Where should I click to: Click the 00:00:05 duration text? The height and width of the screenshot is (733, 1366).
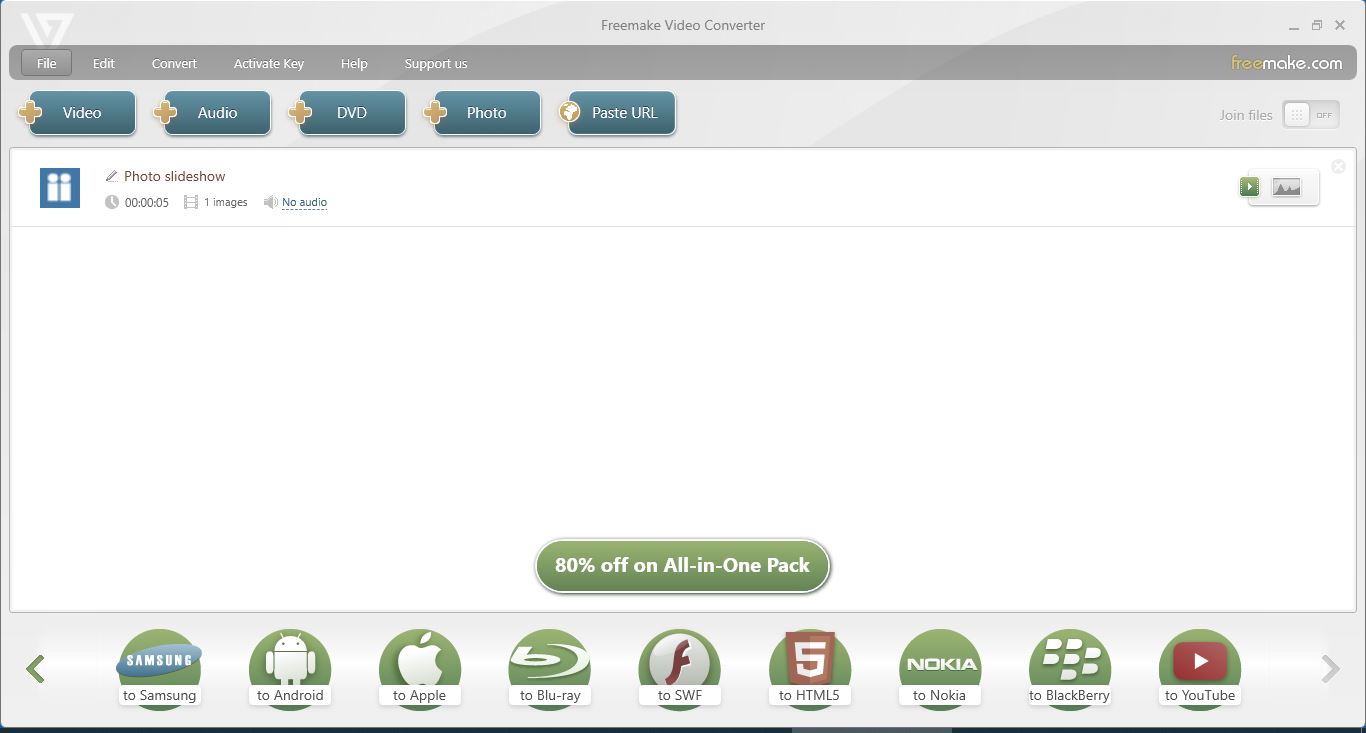[147, 202]
